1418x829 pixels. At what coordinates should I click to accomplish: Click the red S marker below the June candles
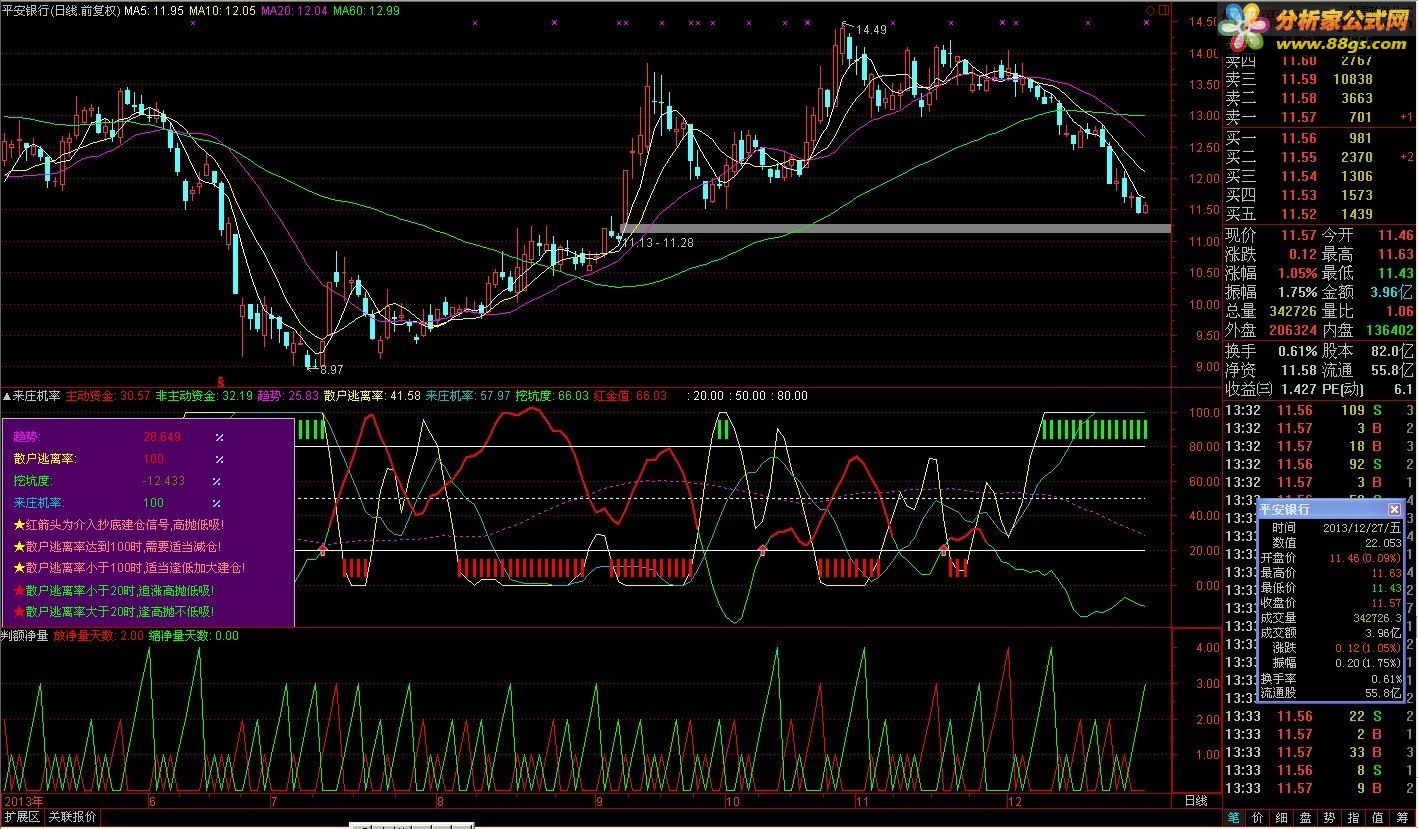[x=220, y=383]
